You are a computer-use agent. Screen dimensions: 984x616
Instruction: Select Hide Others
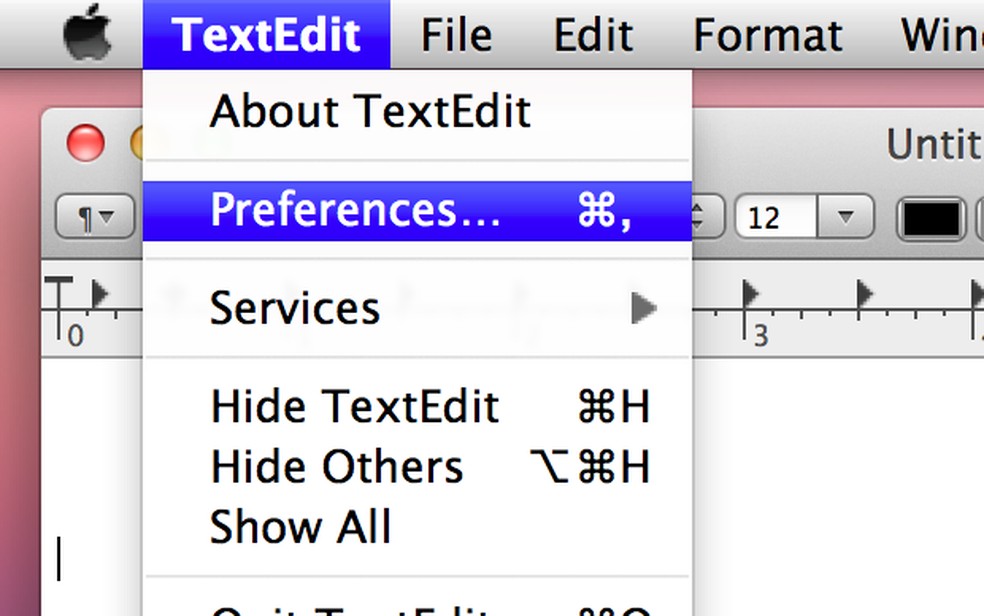click(x=337, y=467)
